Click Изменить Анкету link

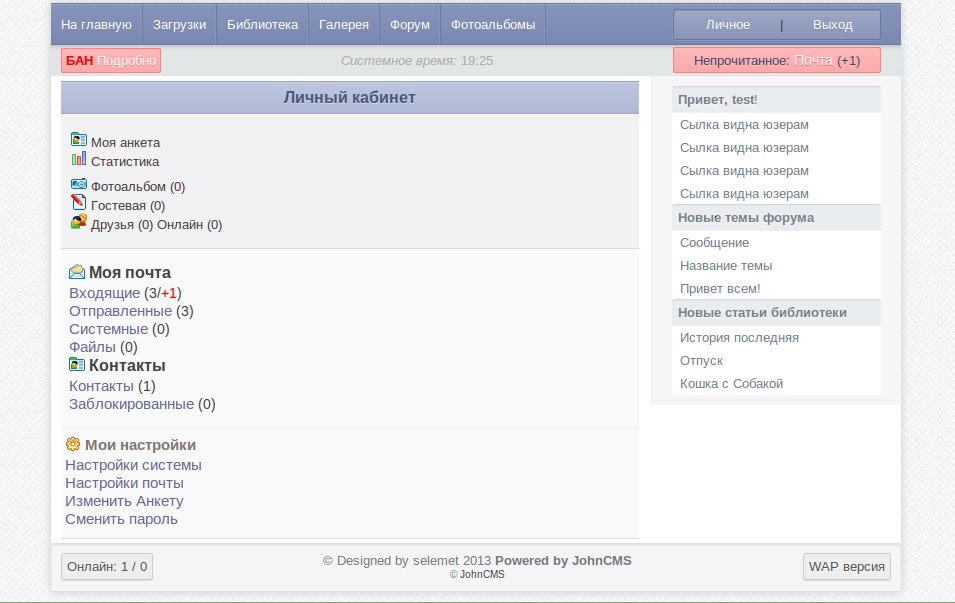pos(124,501)
